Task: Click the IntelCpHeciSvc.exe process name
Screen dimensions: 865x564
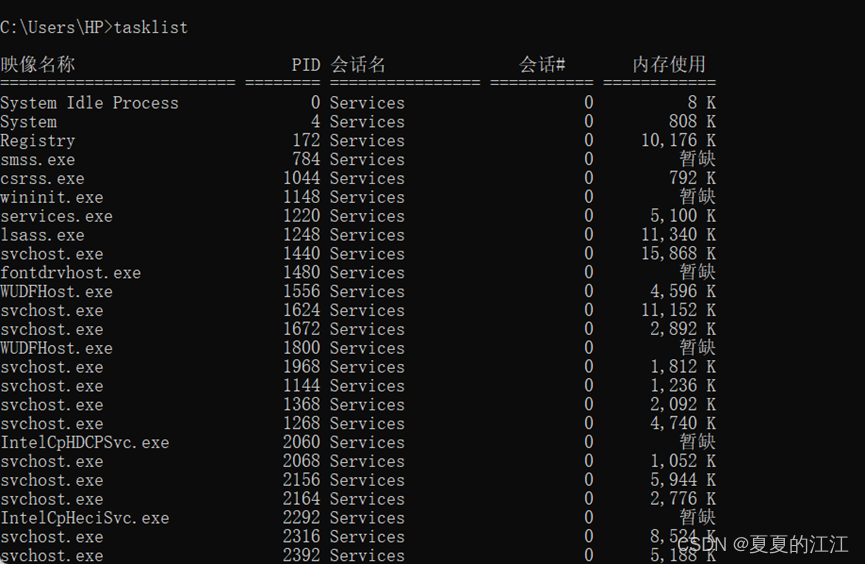Action: coord(84,519)
